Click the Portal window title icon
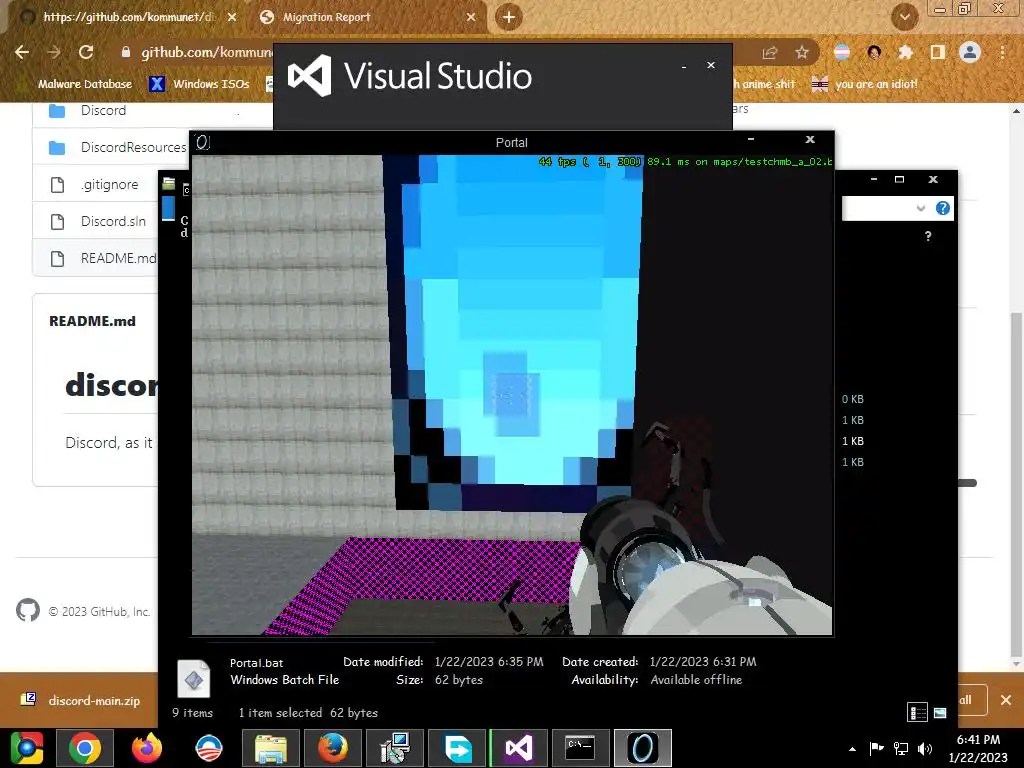Image resolution: width=1024 pixels, height=768 pixels. (202, 142)
